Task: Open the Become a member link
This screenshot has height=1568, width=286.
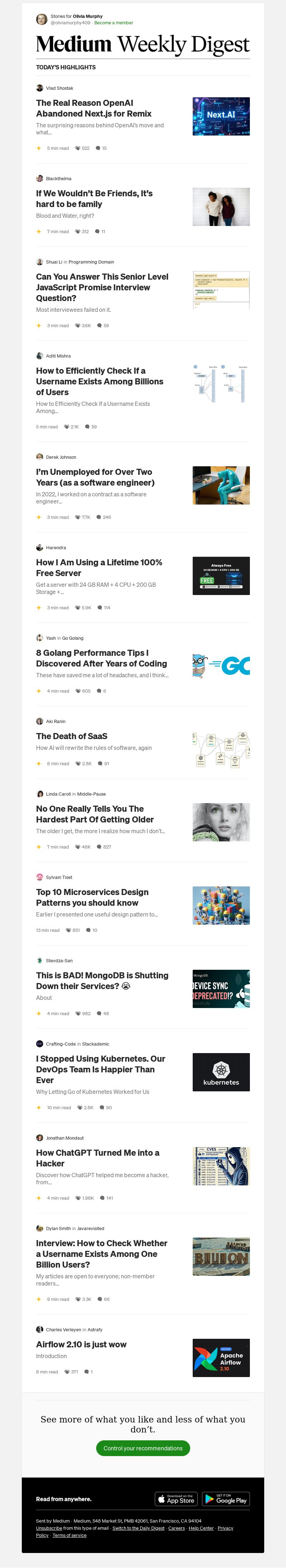Action: 114,23
